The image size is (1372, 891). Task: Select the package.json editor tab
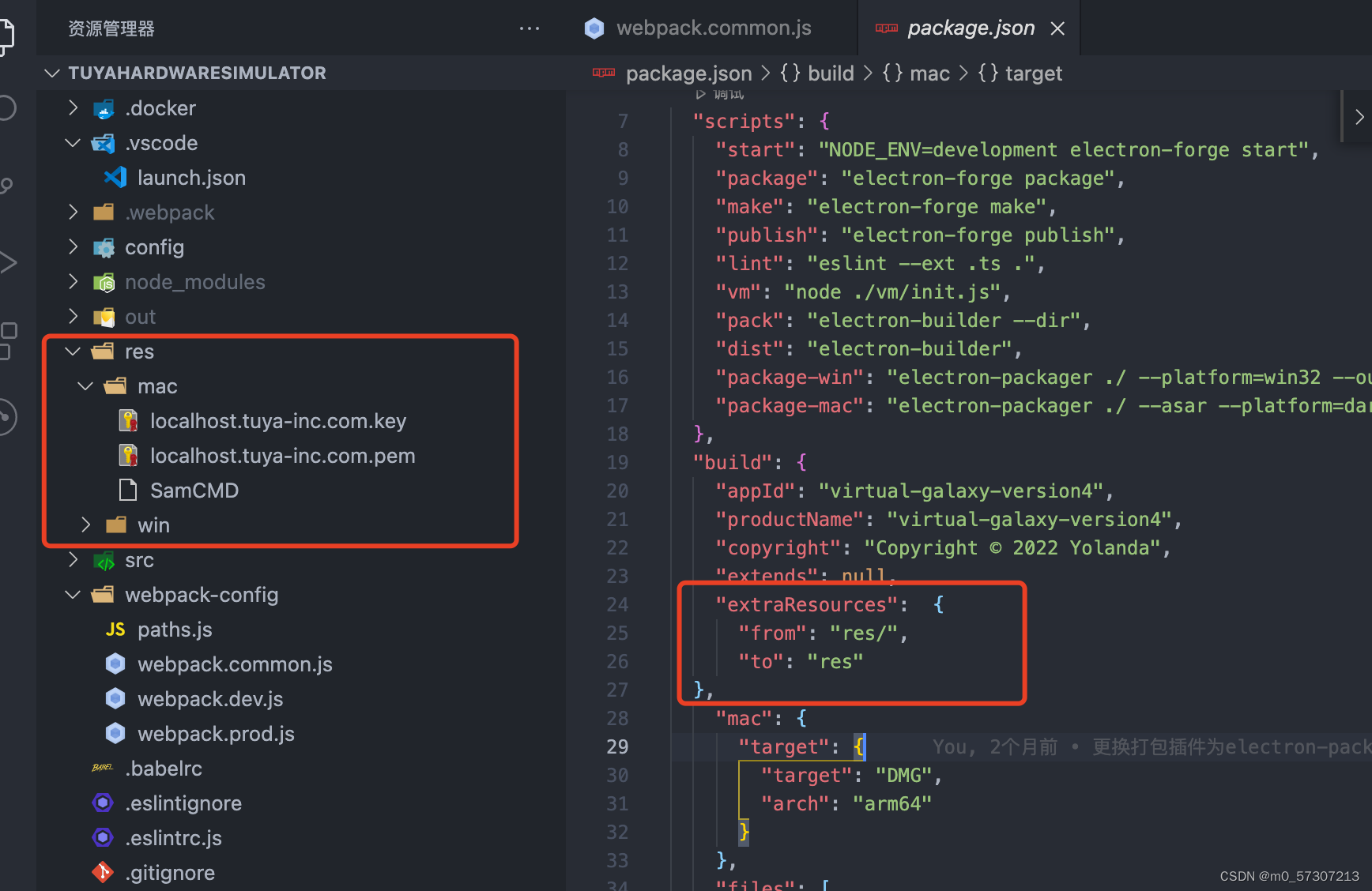click(971, 28)
